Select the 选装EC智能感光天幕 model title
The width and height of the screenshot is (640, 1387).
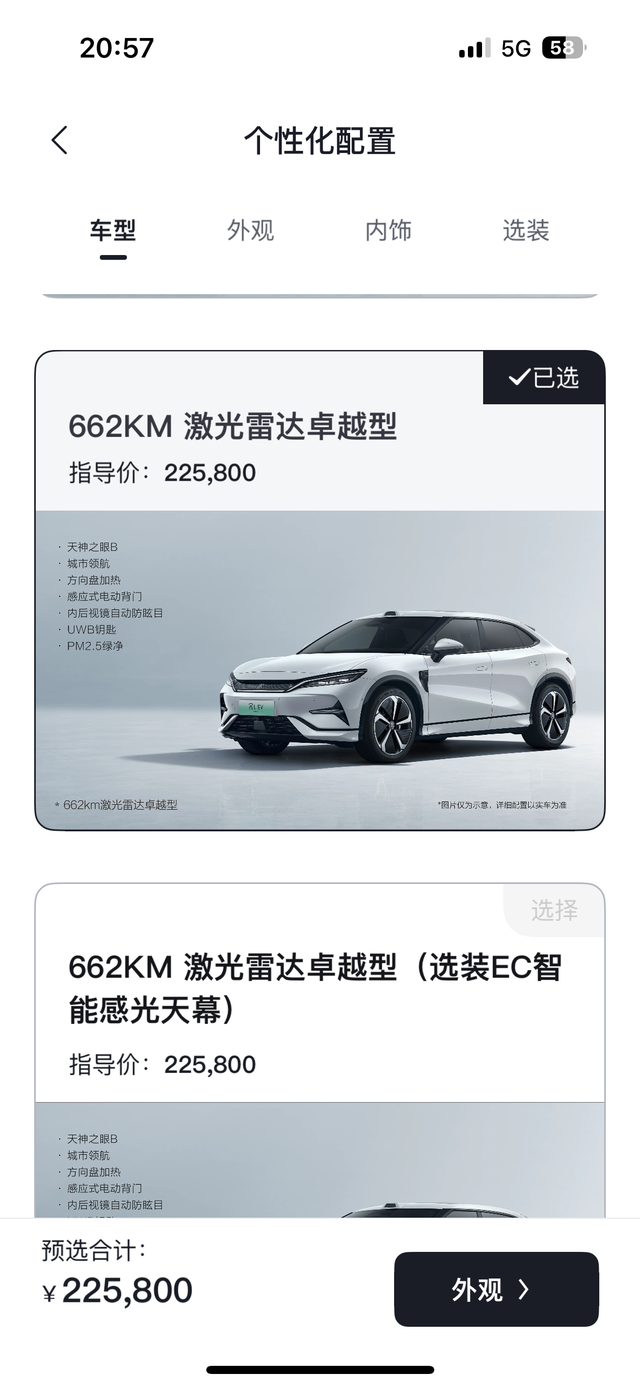pyautogui.click(x=315, y=989)
